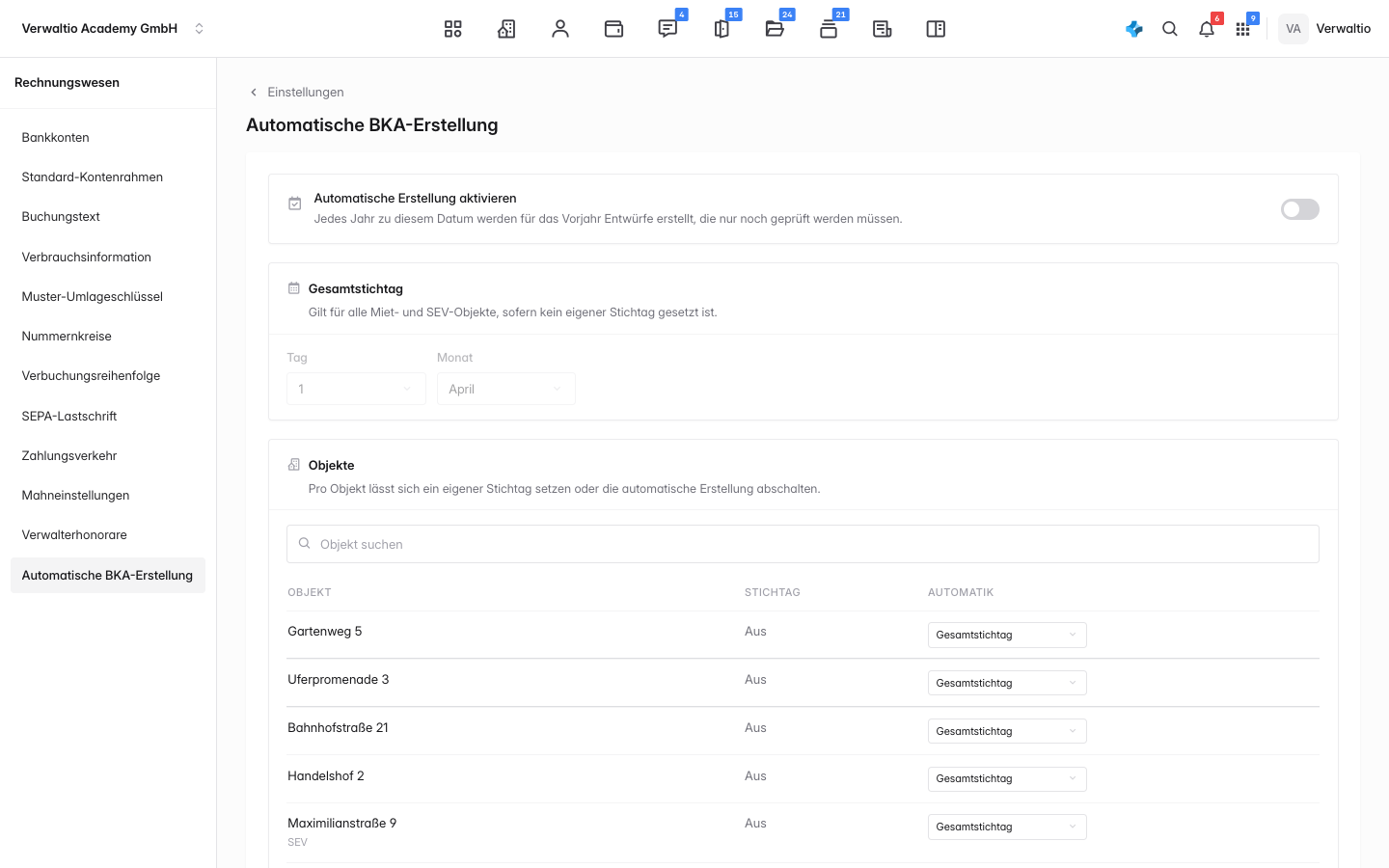Open the wallet icon in top navigation
Screen dimensions: 1389x868
[613, 29]
